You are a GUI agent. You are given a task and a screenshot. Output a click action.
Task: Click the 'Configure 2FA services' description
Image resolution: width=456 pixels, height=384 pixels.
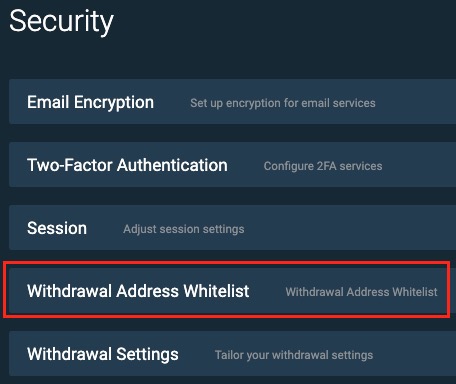click(x=323, y=166)
